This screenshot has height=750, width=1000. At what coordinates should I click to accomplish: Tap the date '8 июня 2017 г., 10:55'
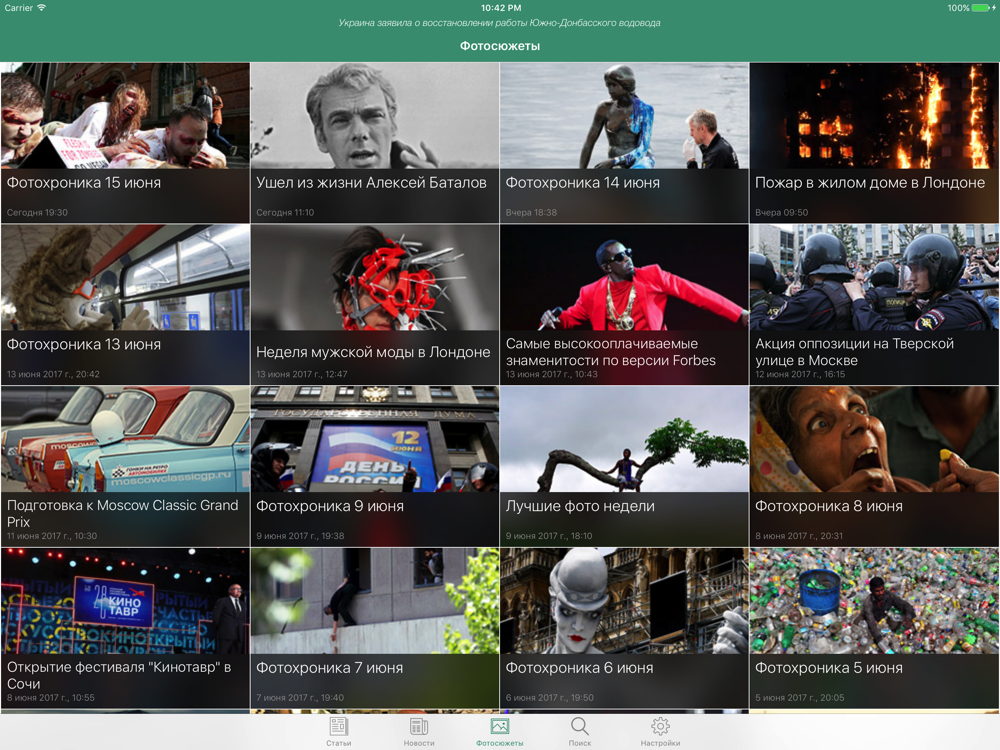(x=50, y=698)
